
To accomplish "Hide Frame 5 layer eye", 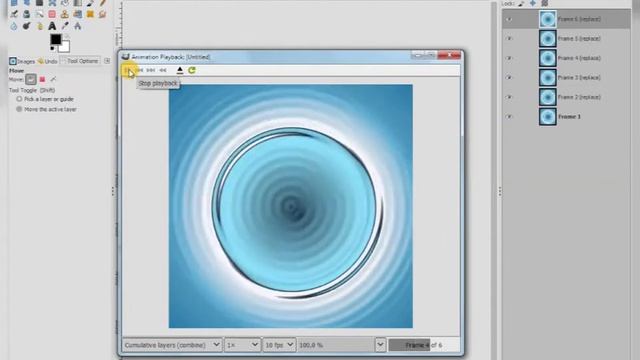I will tap(509, 38).
